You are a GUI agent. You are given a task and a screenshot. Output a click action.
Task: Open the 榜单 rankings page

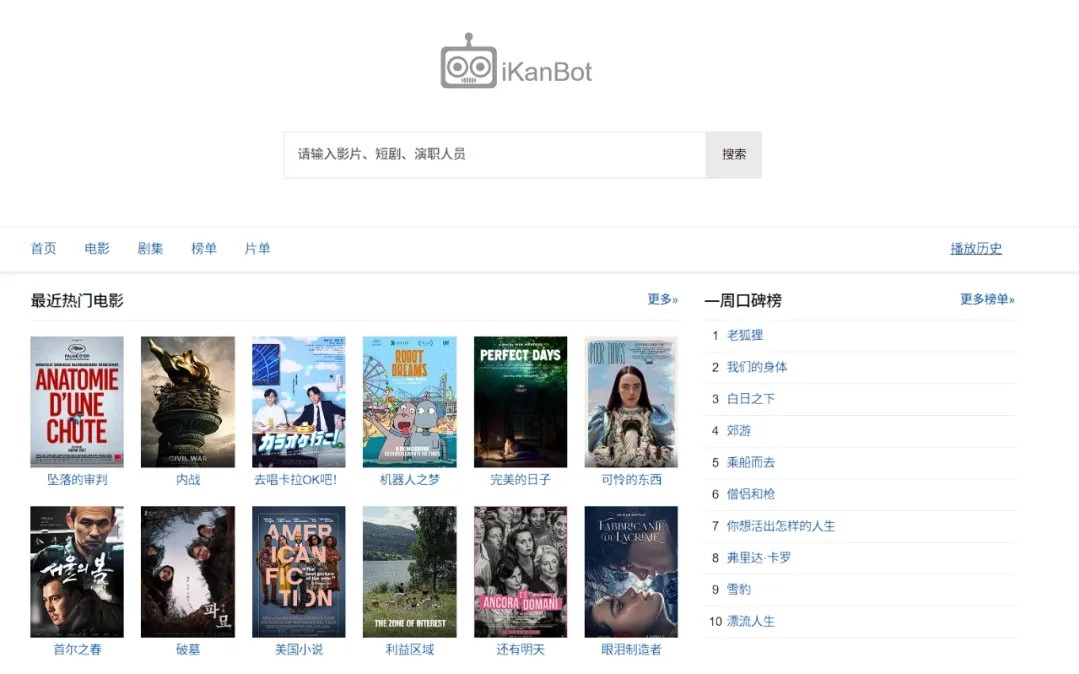point(204,249)
